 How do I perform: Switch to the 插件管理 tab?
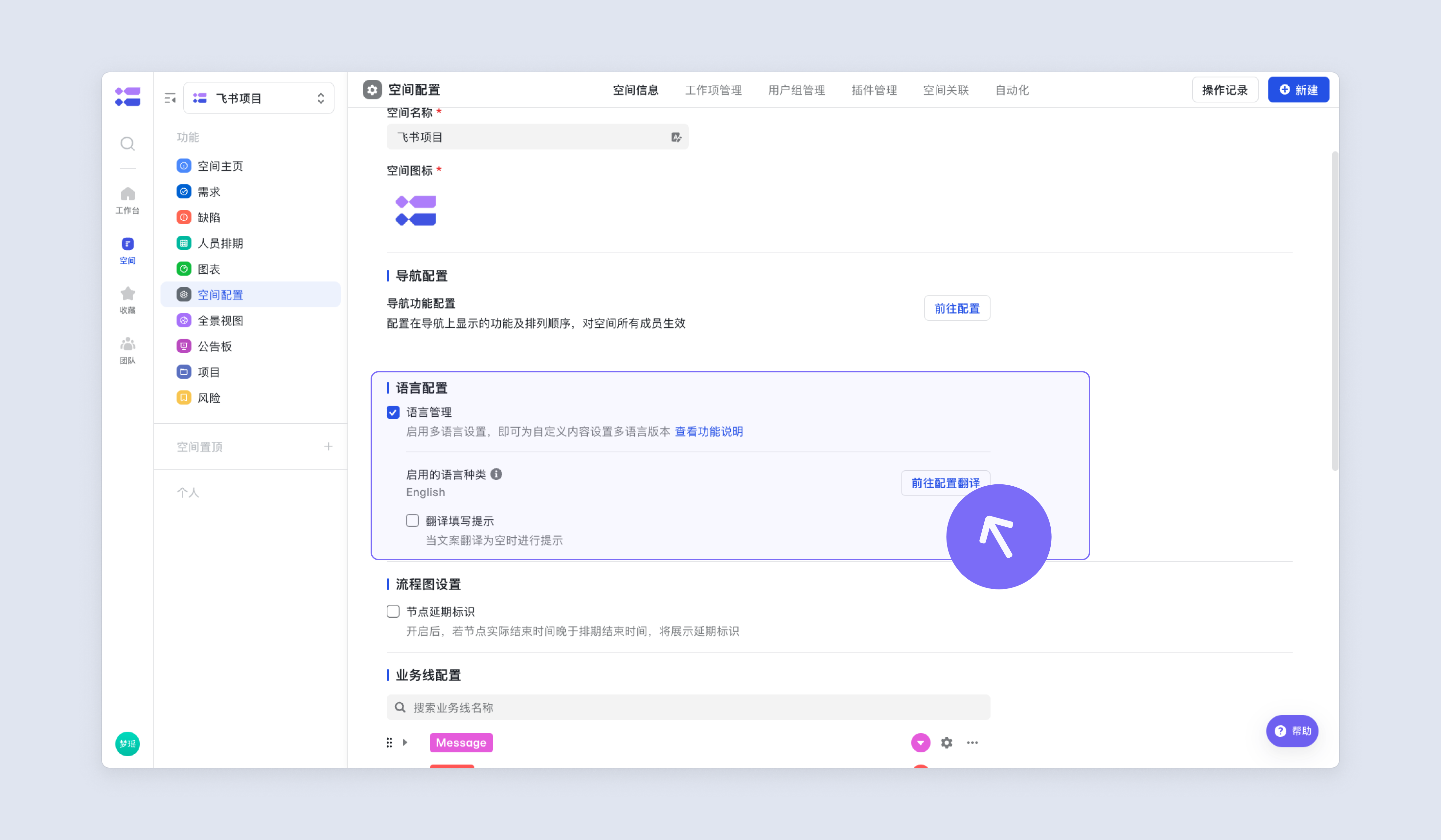tap(874, 90)
